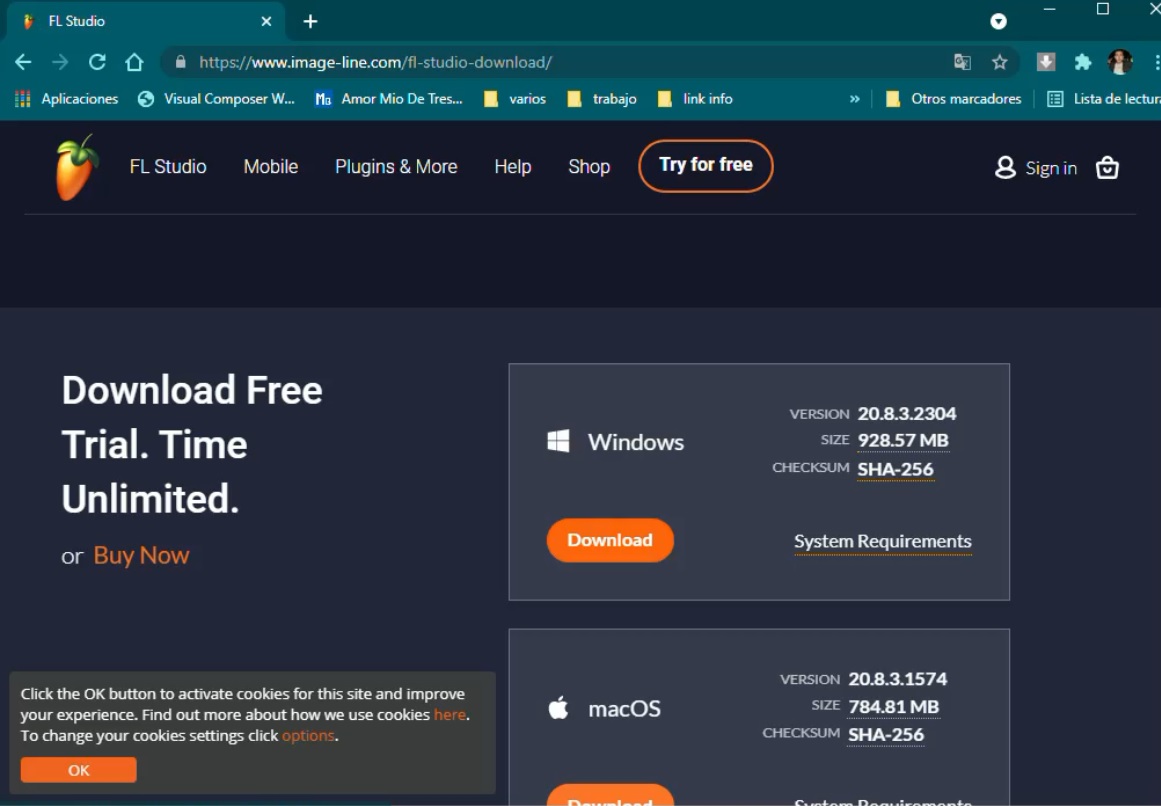Open the browser home page icon
Viewport: 1161px width, 806px height.
pos(134,62)
